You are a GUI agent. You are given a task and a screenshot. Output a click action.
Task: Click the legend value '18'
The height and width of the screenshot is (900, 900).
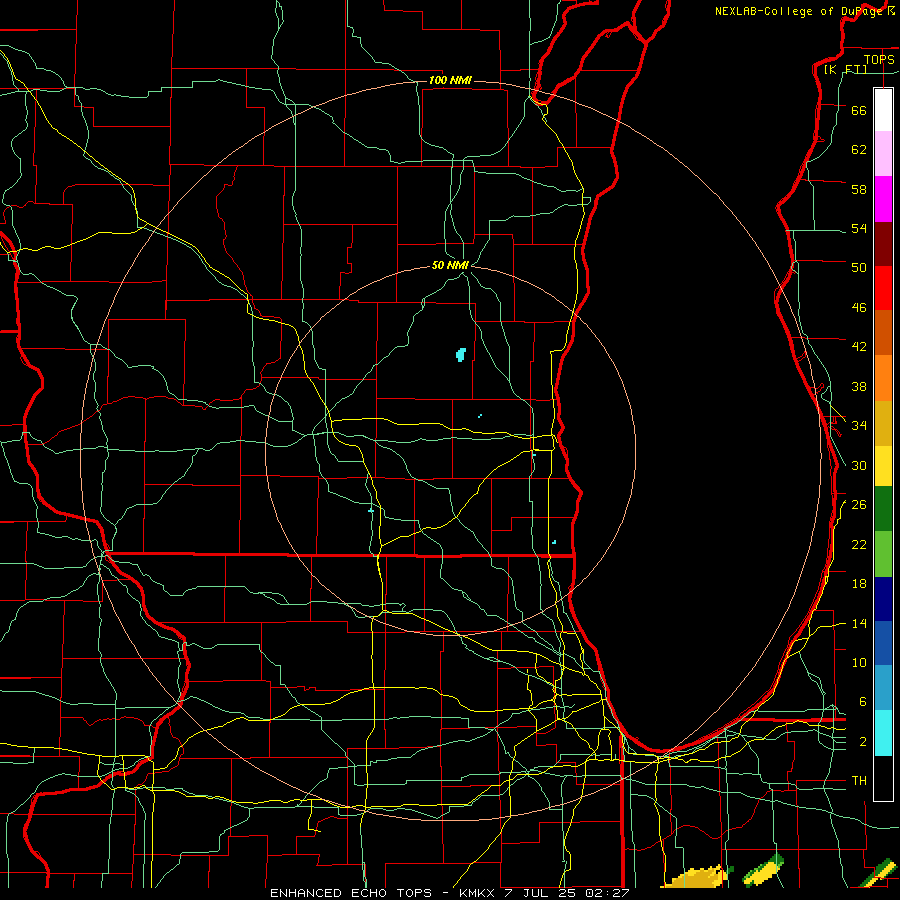coord(859,584)
